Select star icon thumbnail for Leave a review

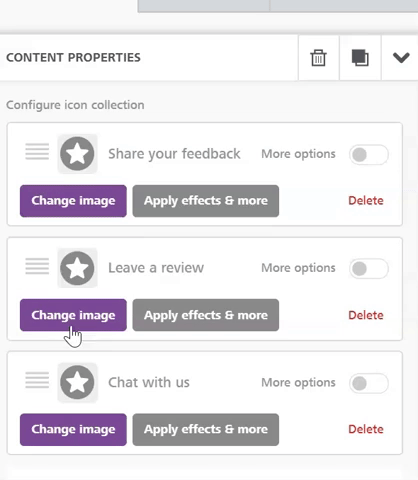77,268
